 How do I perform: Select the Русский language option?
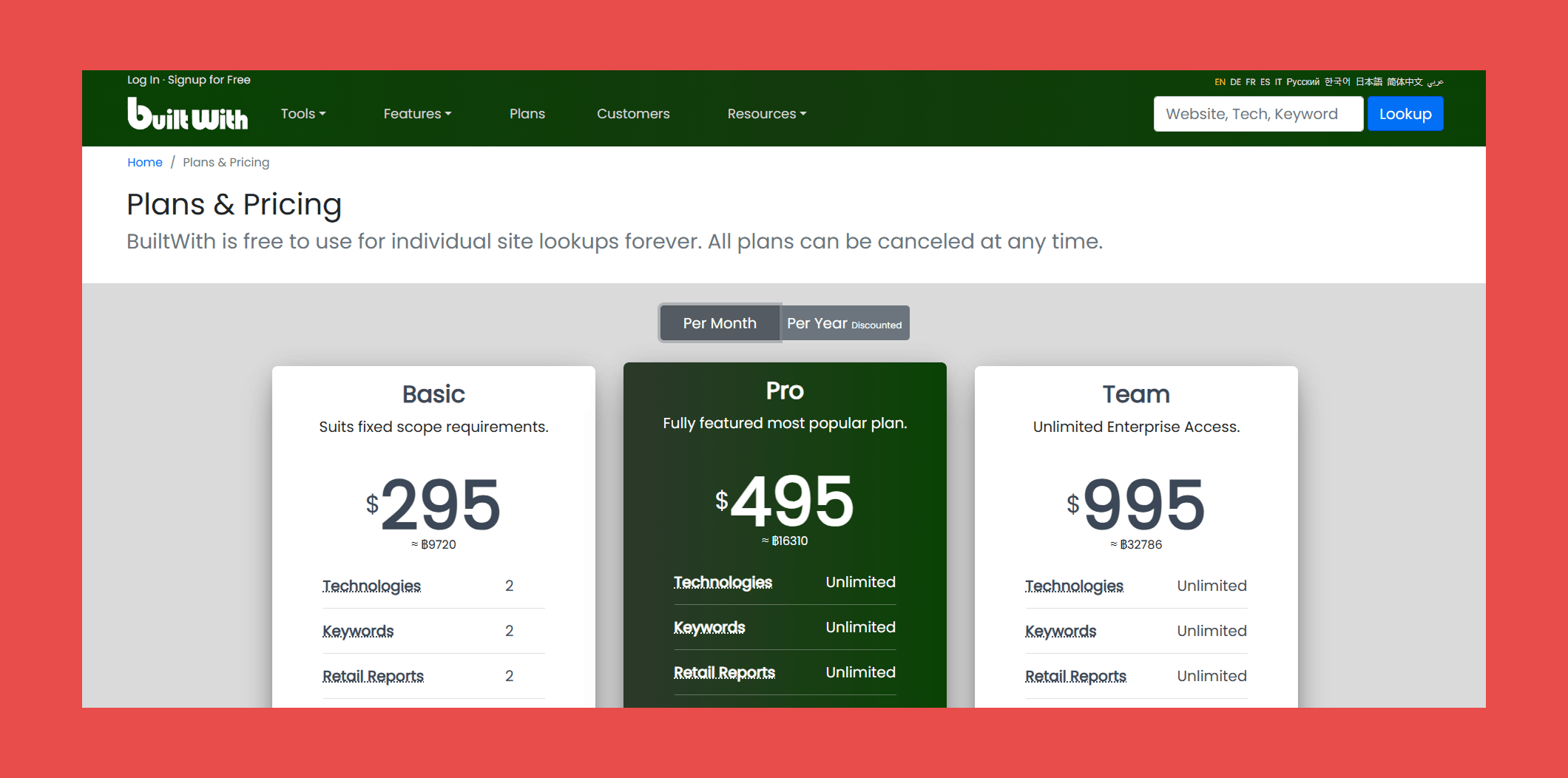tap(1302, 82)
